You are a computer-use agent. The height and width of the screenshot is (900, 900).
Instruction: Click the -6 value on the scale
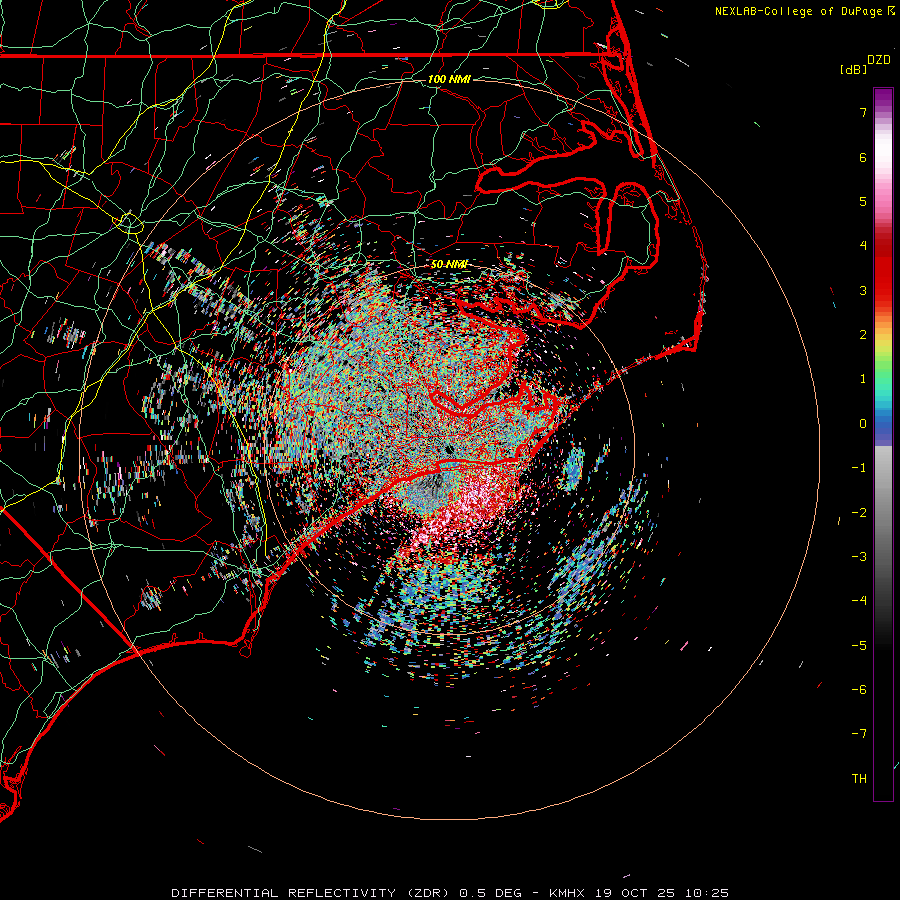[859, 690]
